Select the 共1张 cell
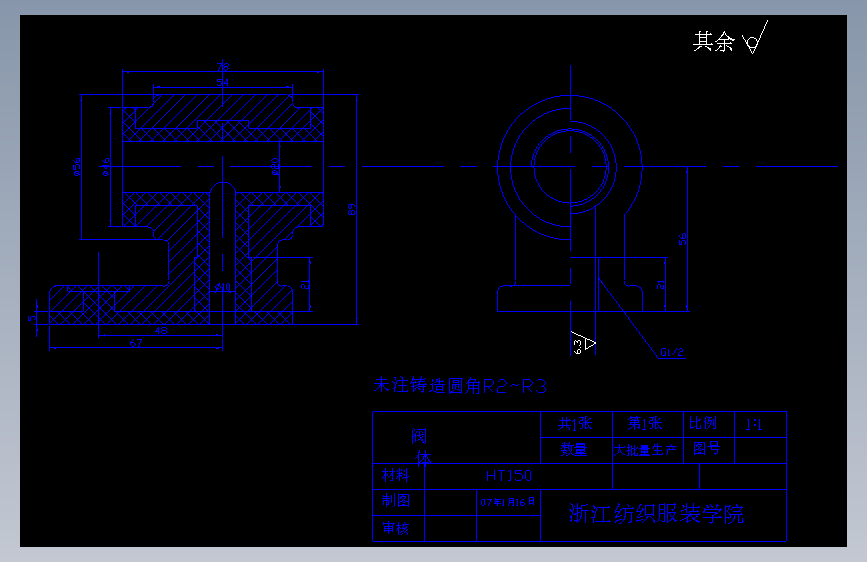The image size is (867, 562). (576, 424)
